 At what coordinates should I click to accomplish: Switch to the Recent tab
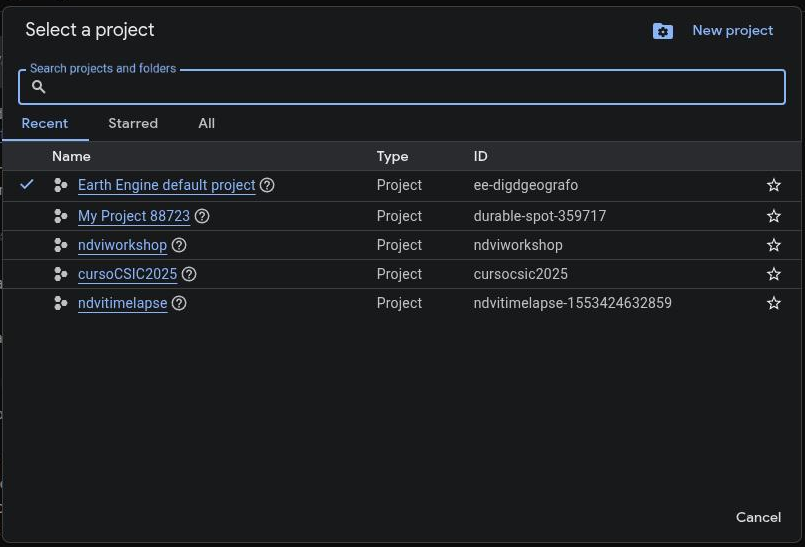point(45,123)
